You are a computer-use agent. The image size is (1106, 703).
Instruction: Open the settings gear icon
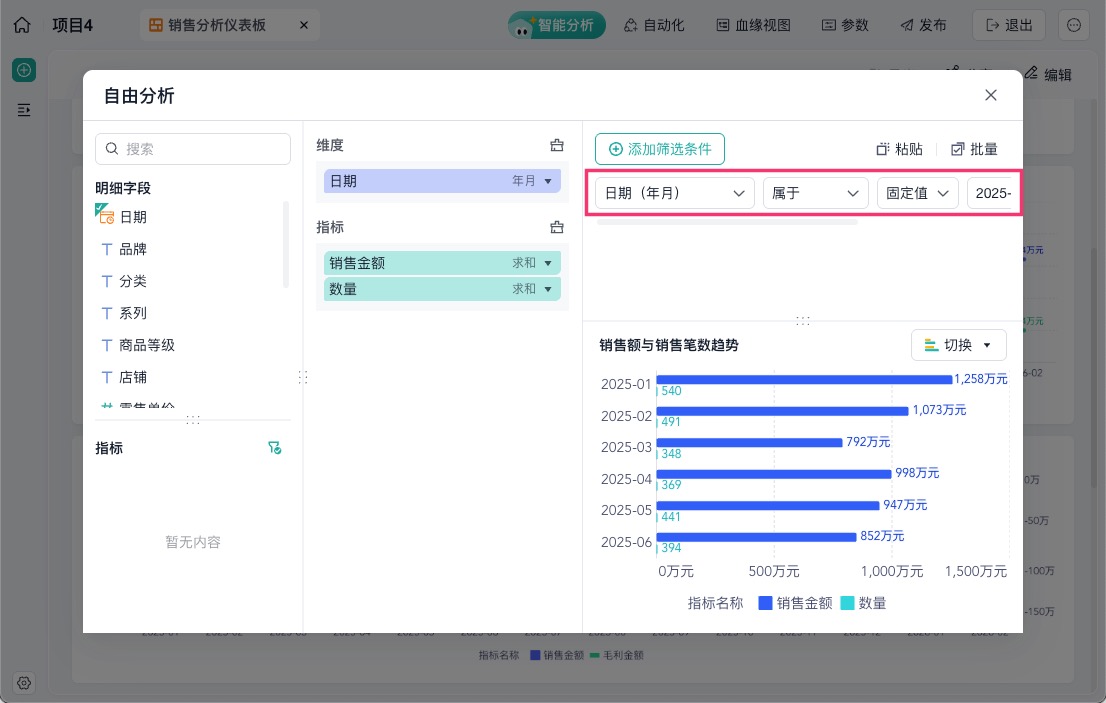(x=24, y=683)
